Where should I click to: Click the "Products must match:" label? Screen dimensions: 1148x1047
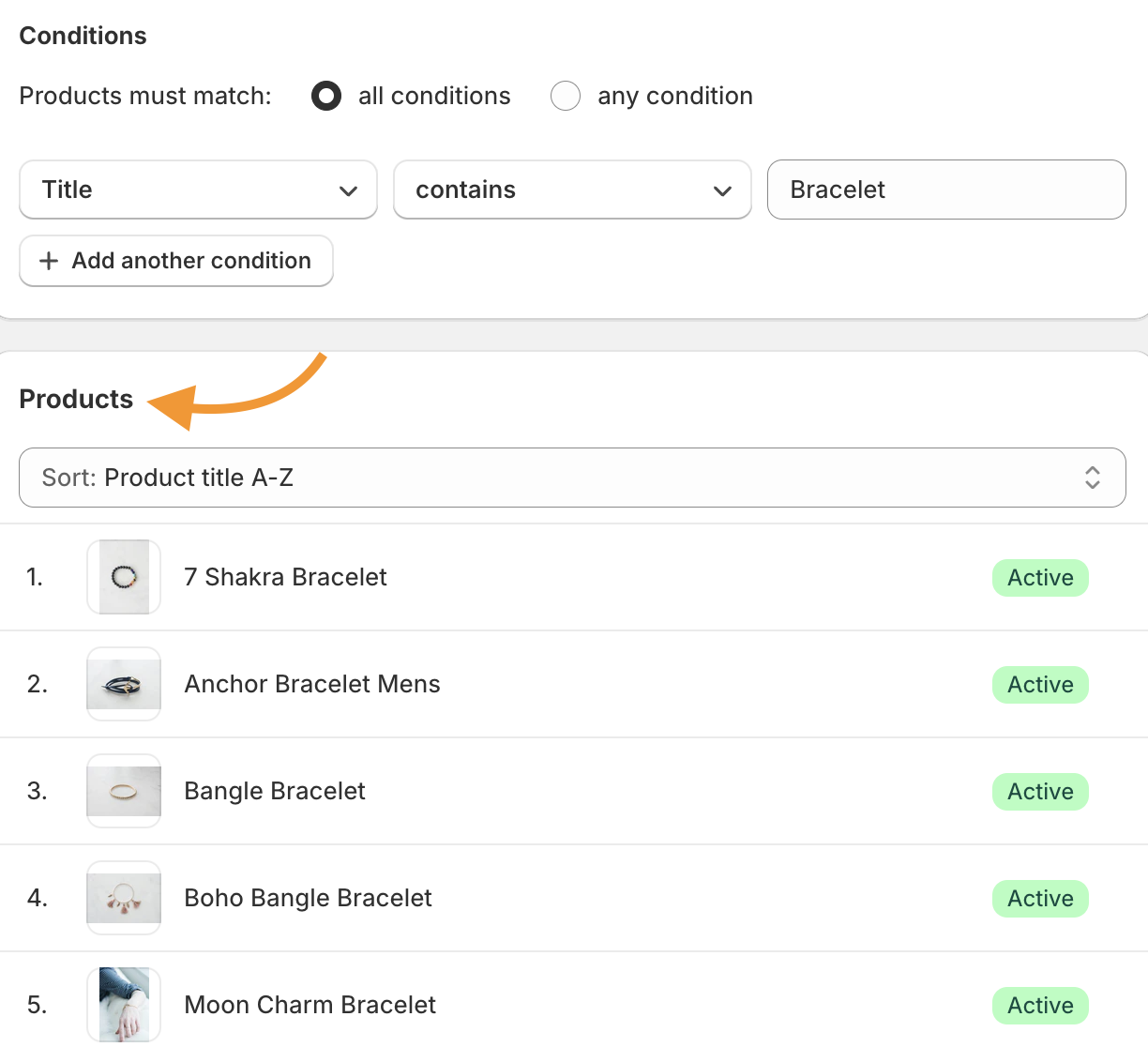145,96
